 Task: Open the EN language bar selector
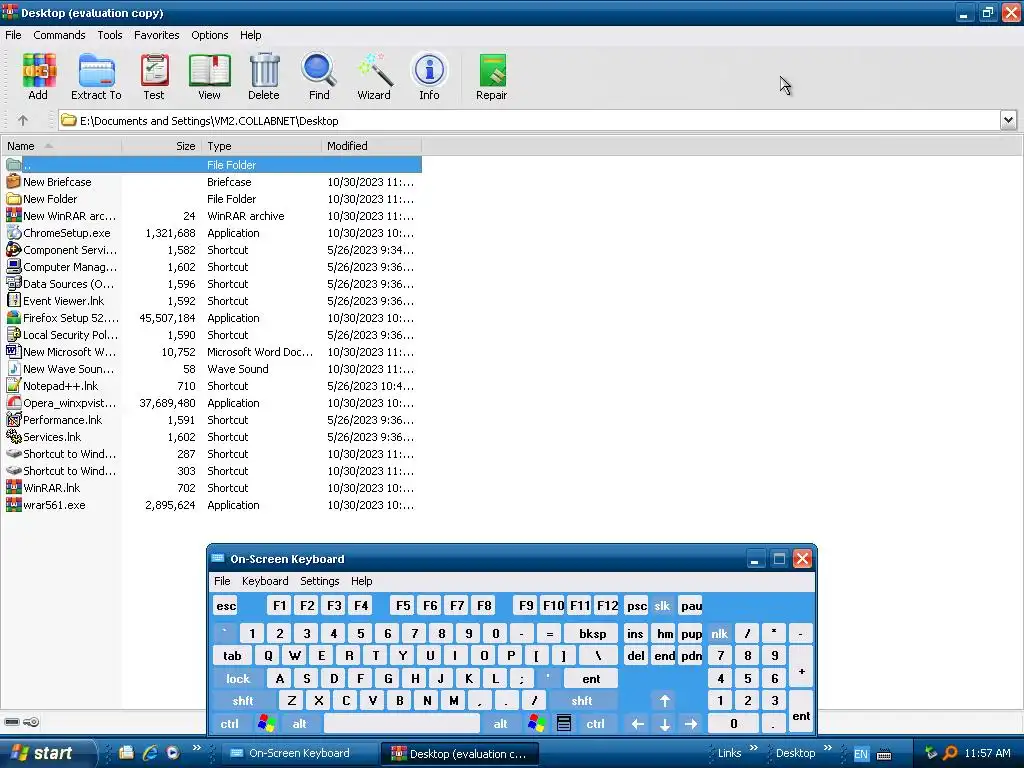coord(861,754)
